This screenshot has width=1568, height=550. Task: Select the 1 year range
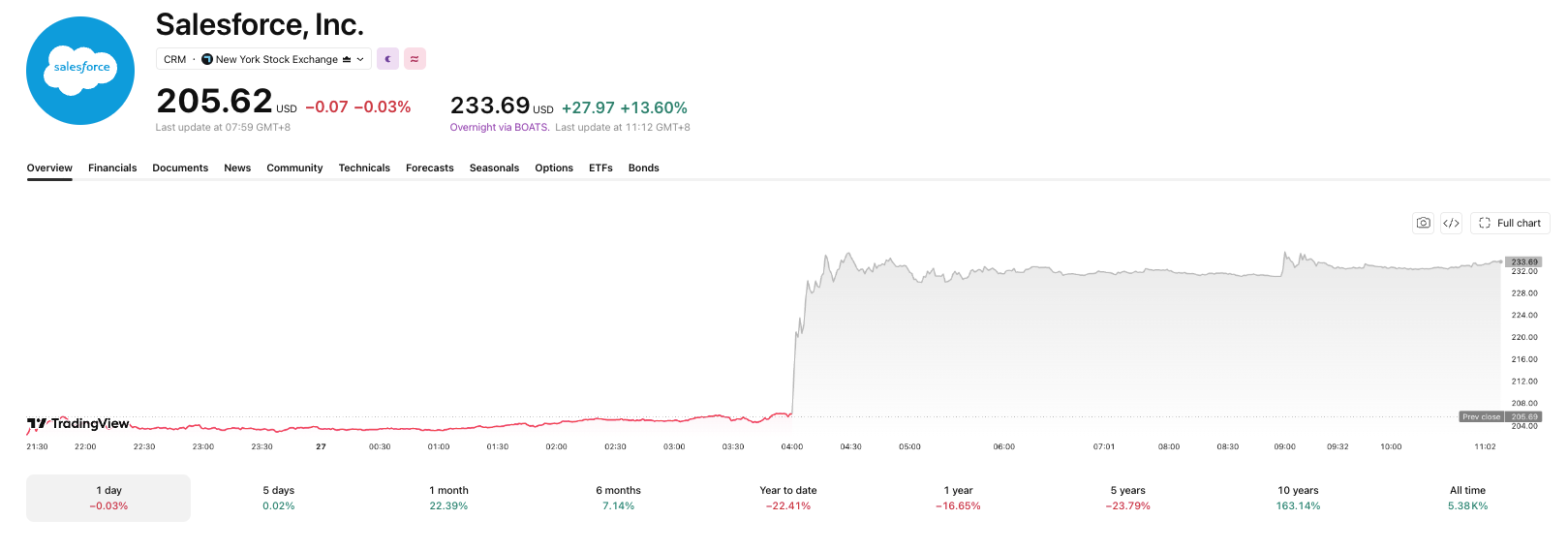958,498
